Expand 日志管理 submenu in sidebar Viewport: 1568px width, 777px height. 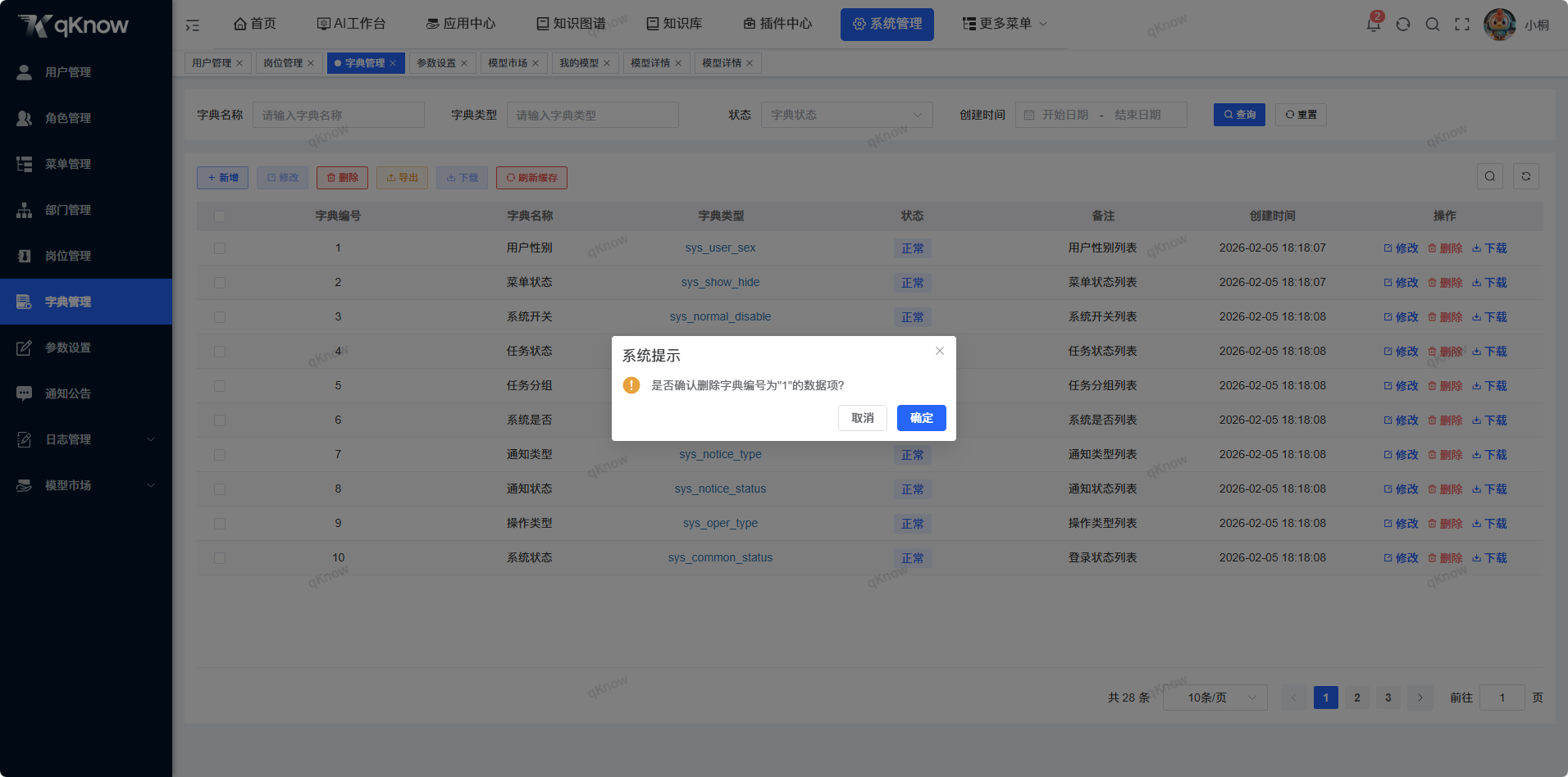(86, 439)
